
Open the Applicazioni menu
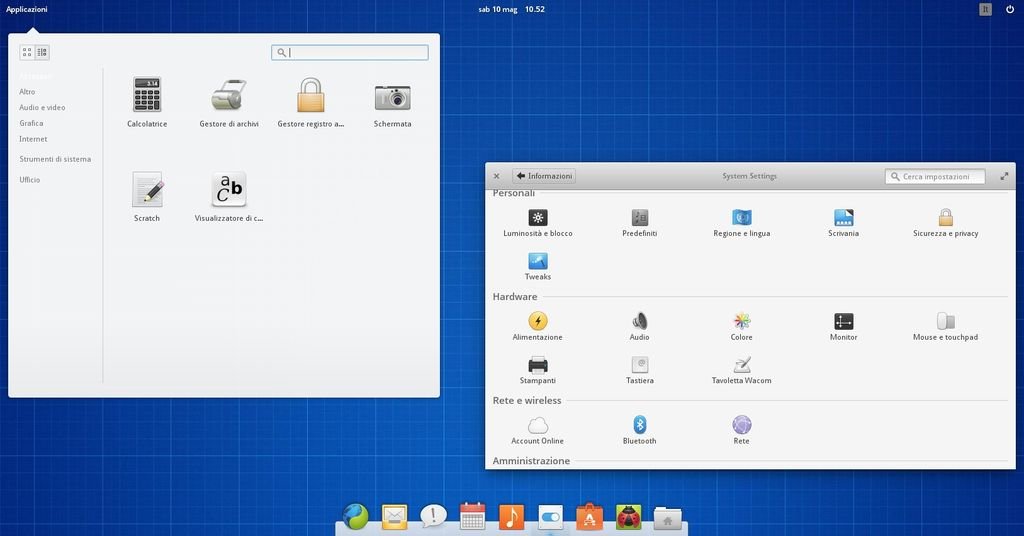pyautogui.click(x=27, y=9)
